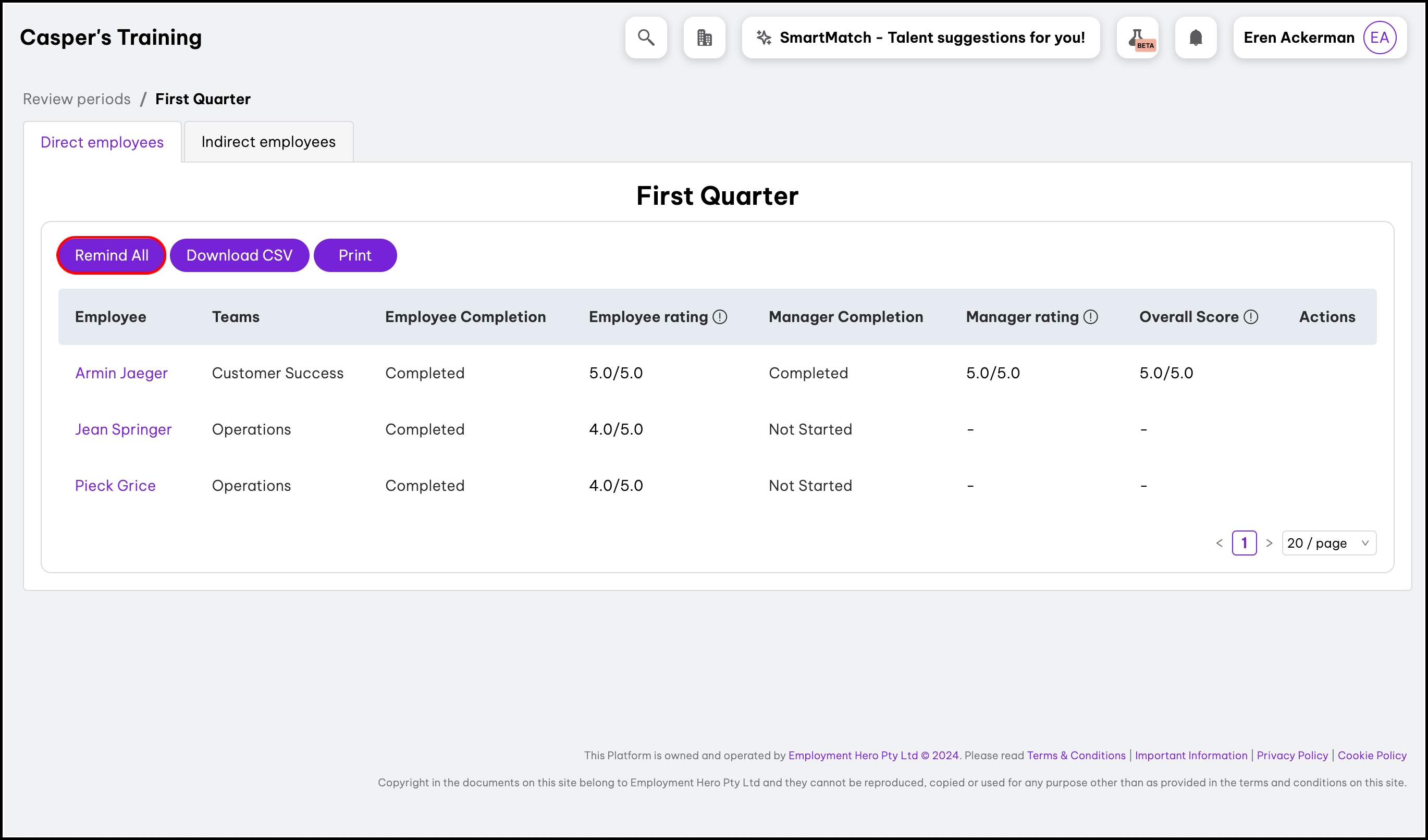Navigate to Review periods breadcrumb

(x=77, y=99)
